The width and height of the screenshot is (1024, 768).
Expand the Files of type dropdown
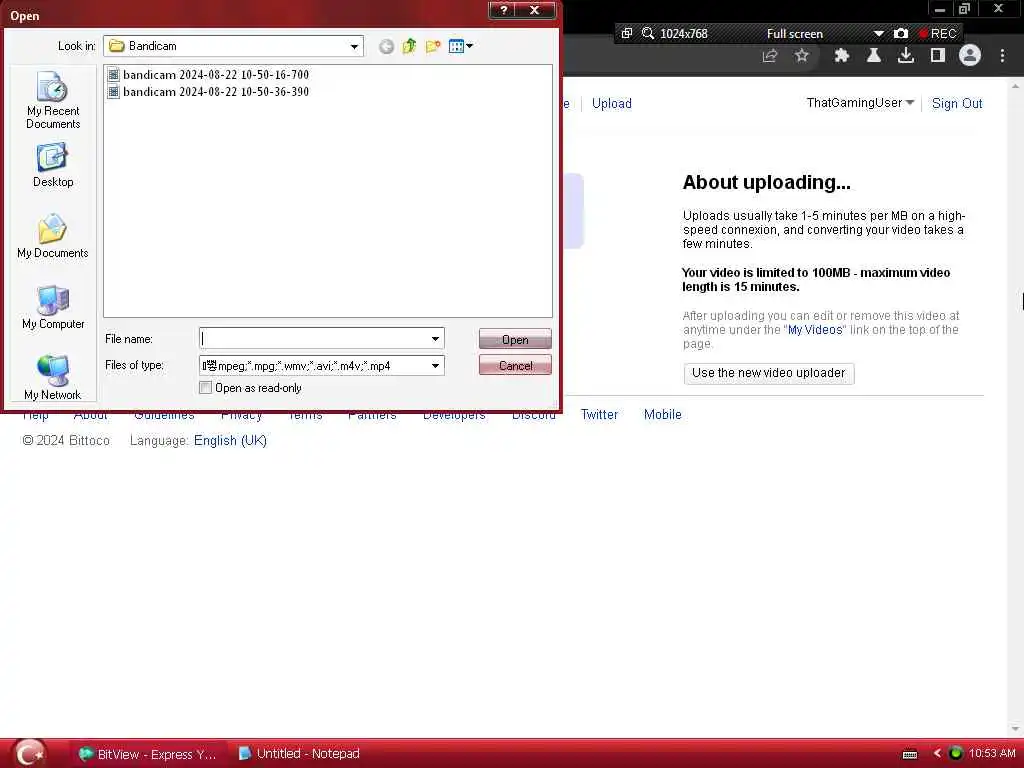(435, 366)
